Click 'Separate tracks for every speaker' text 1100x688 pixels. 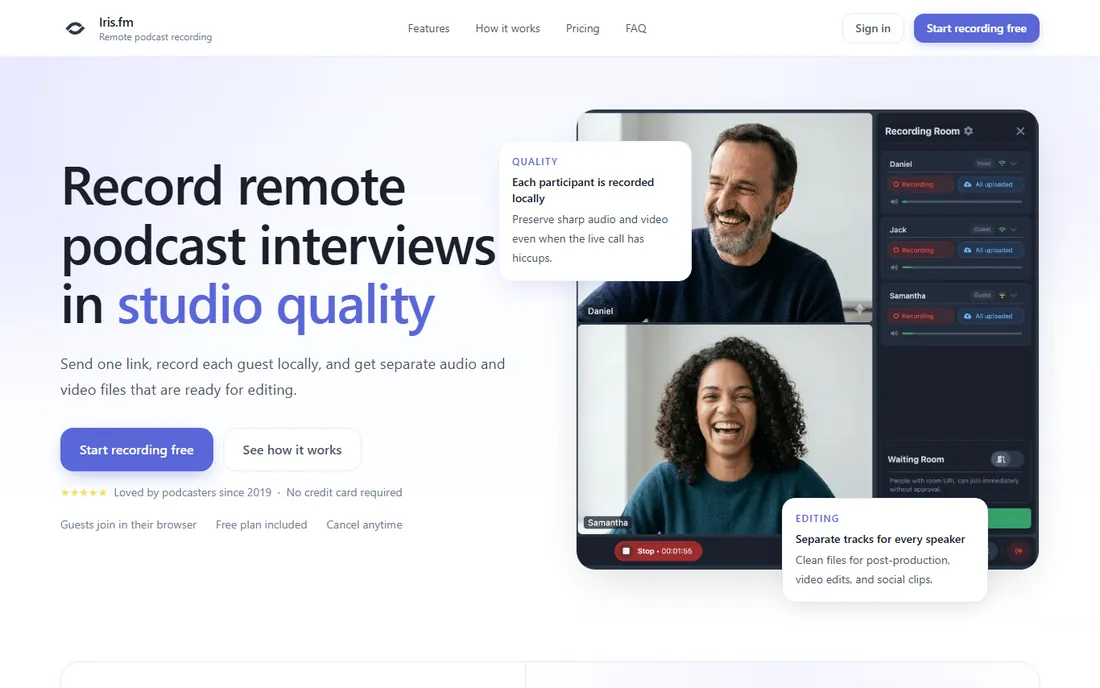[880, 539]
